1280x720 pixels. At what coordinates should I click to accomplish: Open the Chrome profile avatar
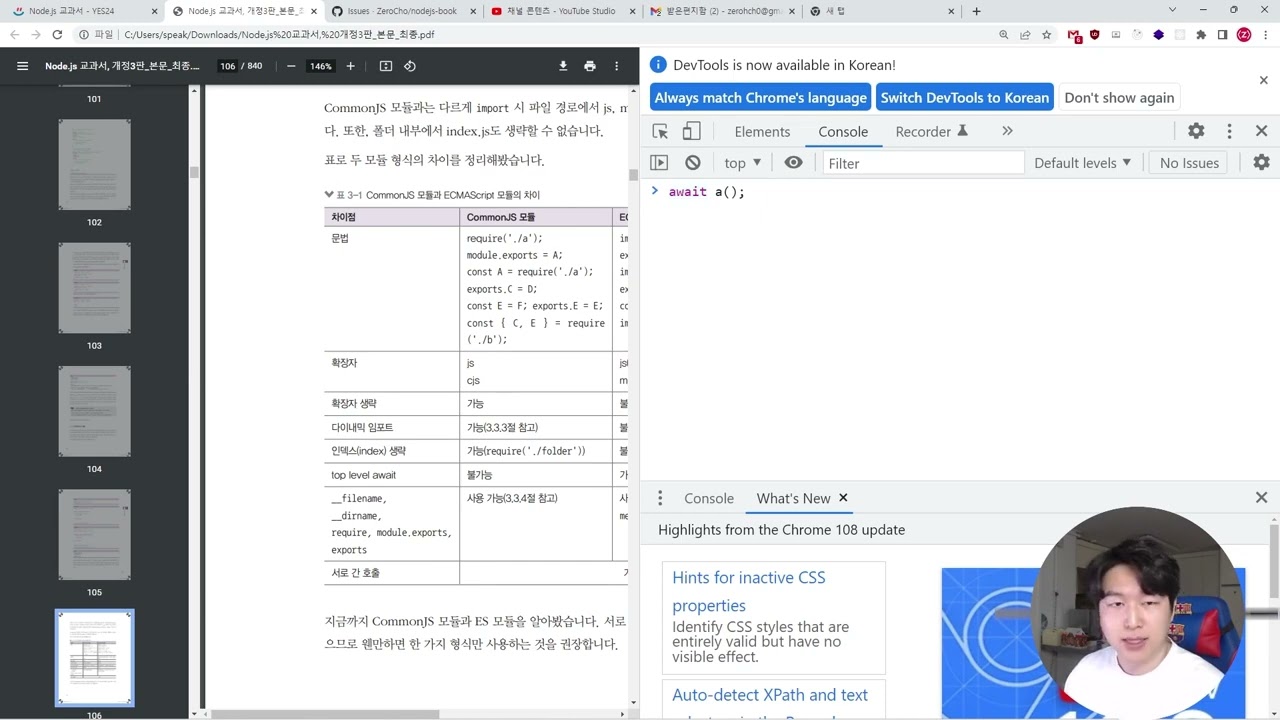pos(1244,34)
